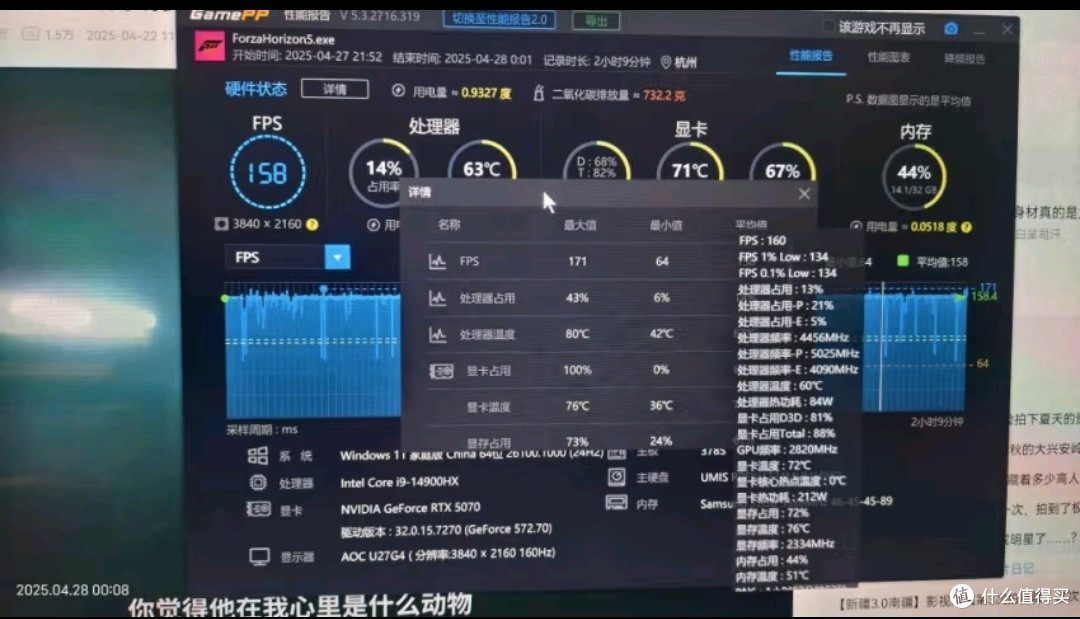Click the memory module icon beside 内存 Samsung
This screenshot has height=619, width=1080.
(x=616, y=503)
